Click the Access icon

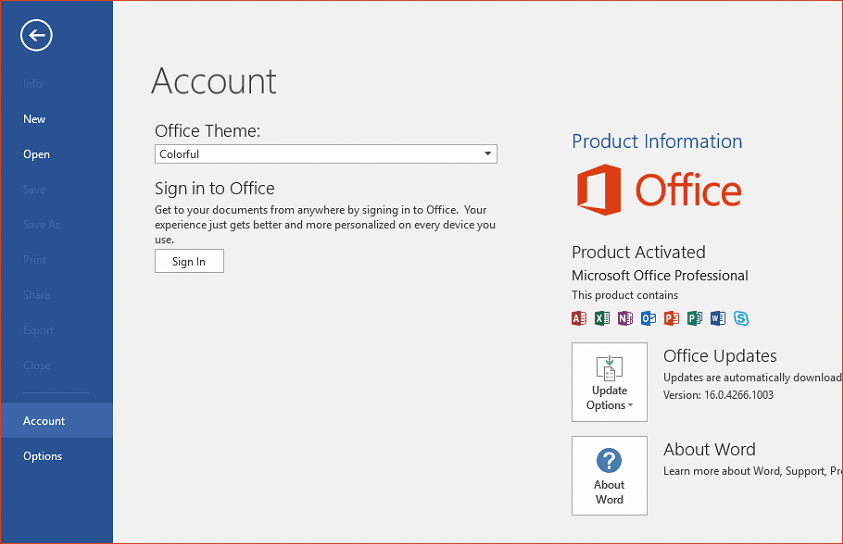click(x=579, y=319)
